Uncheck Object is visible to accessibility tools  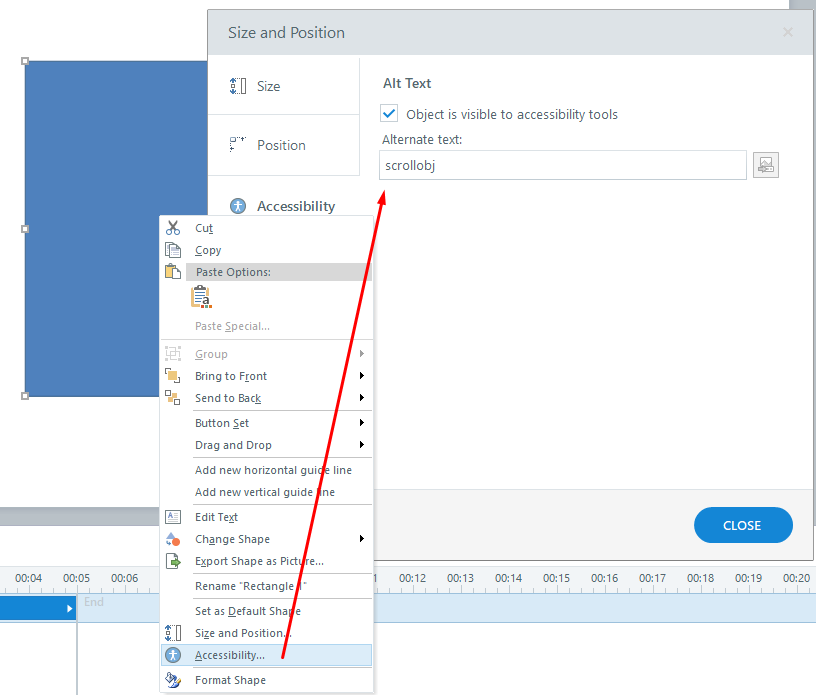point(389,113)
